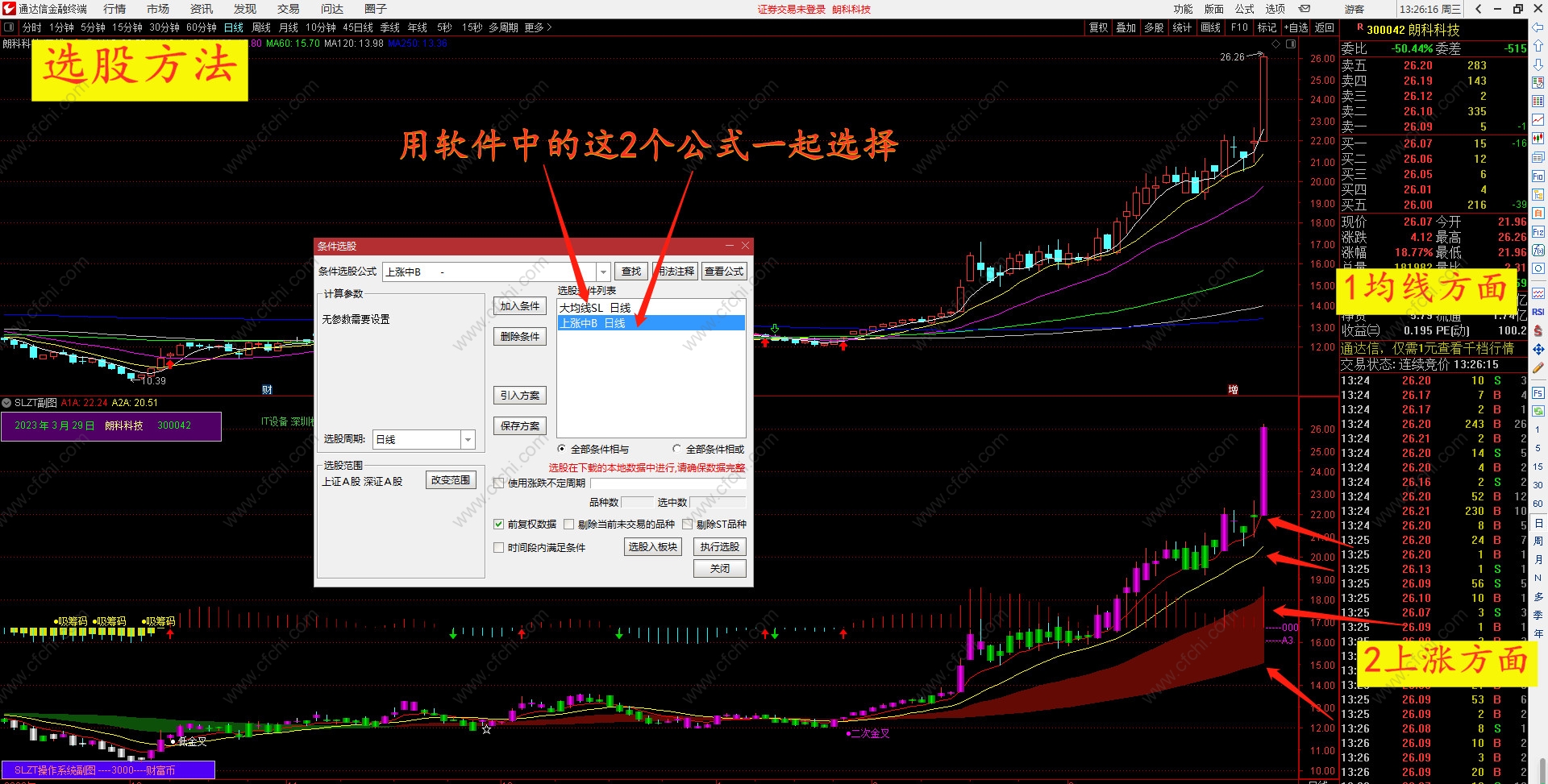Select the 全部条件相与 radio option
The height and width of the screenshot is (784, 1548).
tap(563, 449)
